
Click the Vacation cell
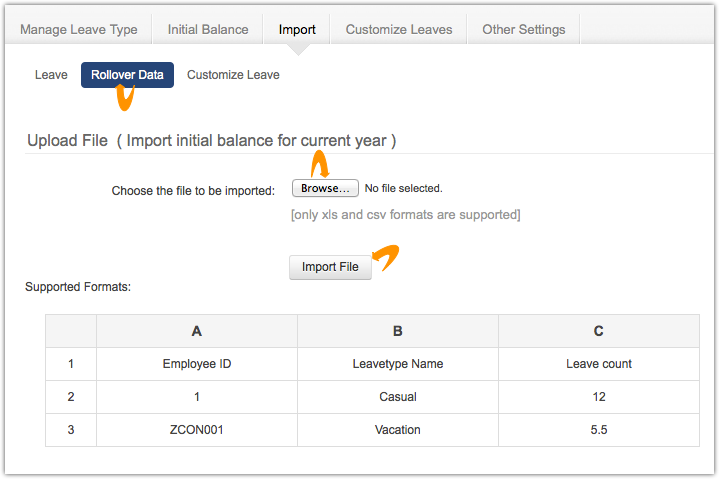point(398,429)
